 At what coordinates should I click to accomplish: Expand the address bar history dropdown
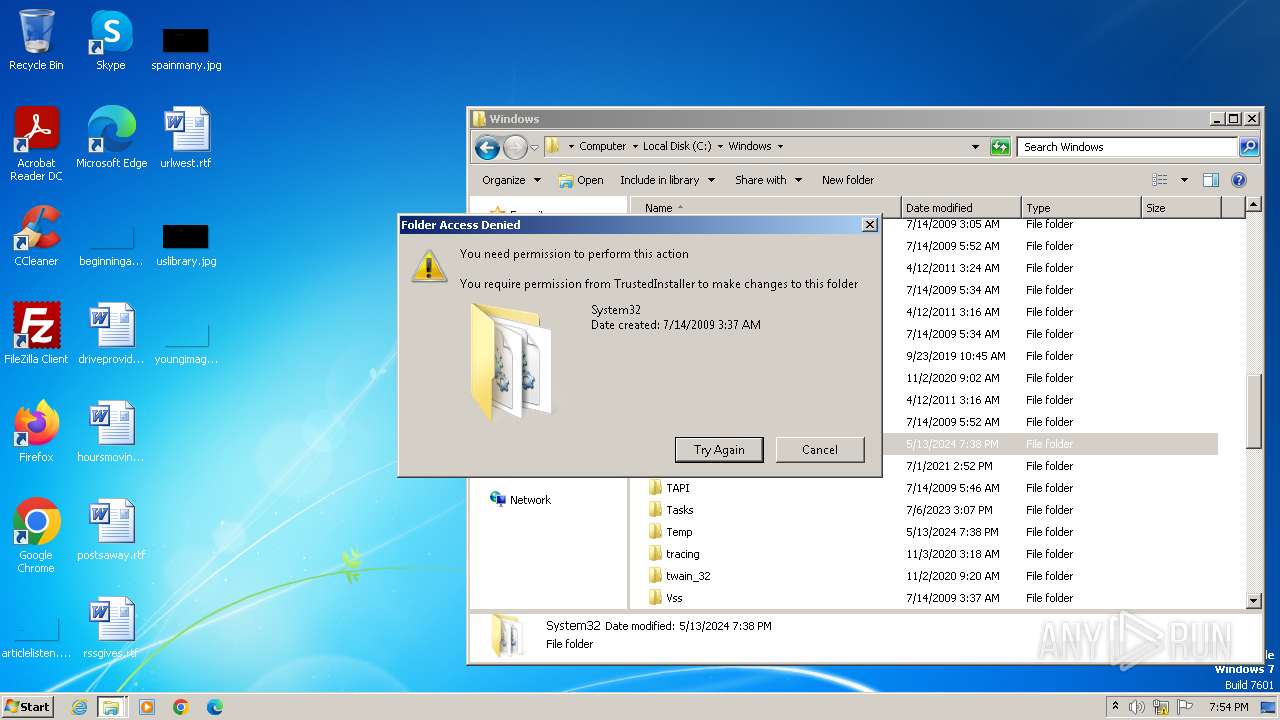(976, 147)
